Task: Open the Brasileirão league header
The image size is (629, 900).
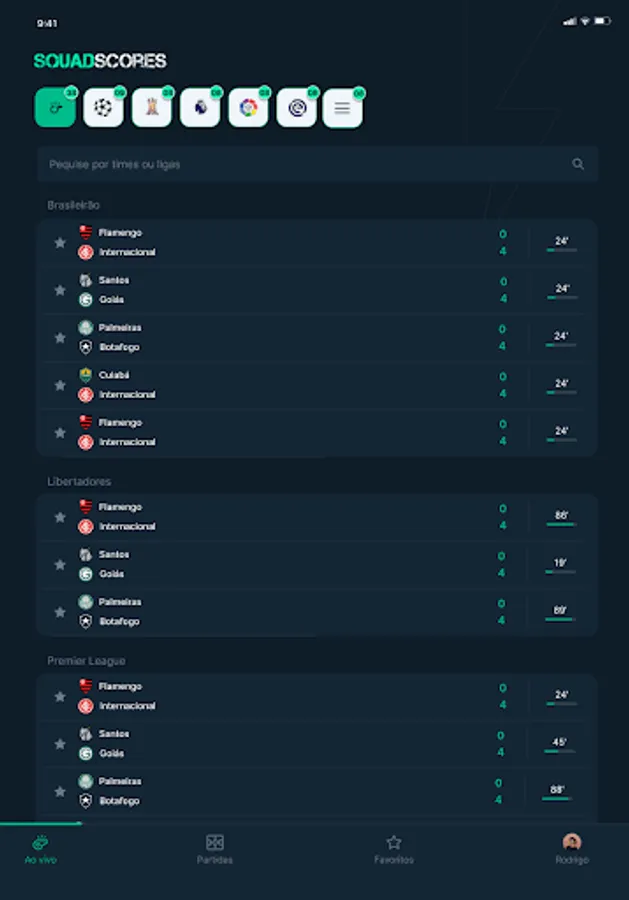Action: tap(74, 205)
